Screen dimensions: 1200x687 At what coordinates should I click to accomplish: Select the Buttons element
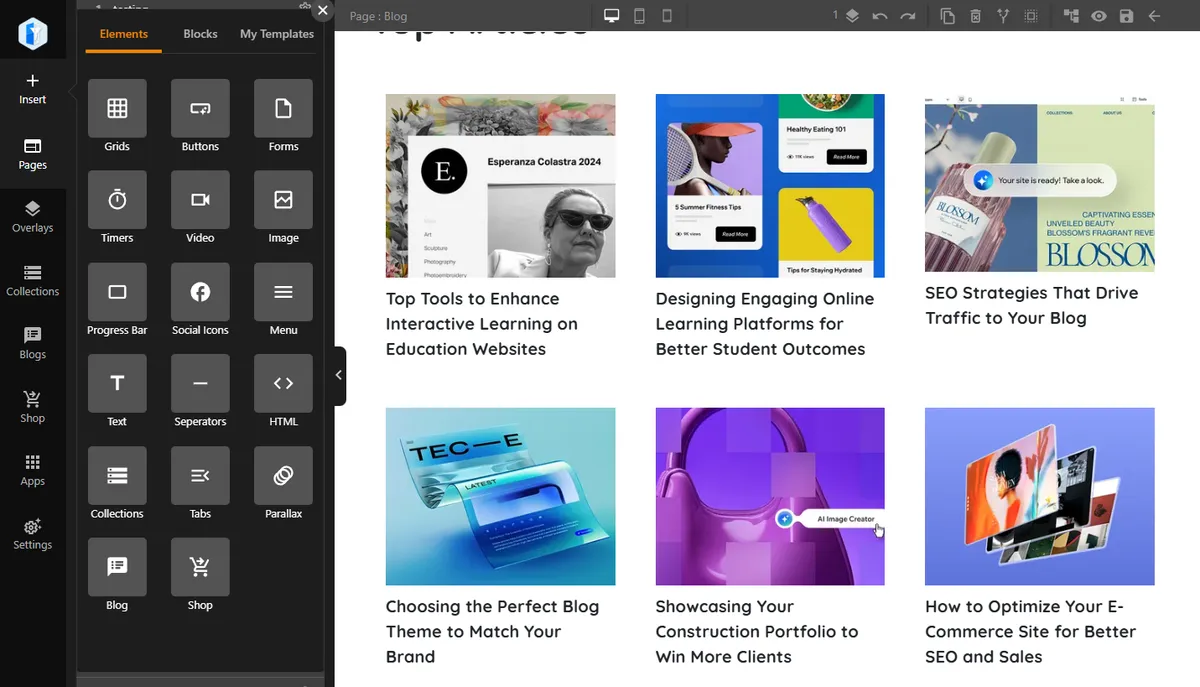coord(200,108)
